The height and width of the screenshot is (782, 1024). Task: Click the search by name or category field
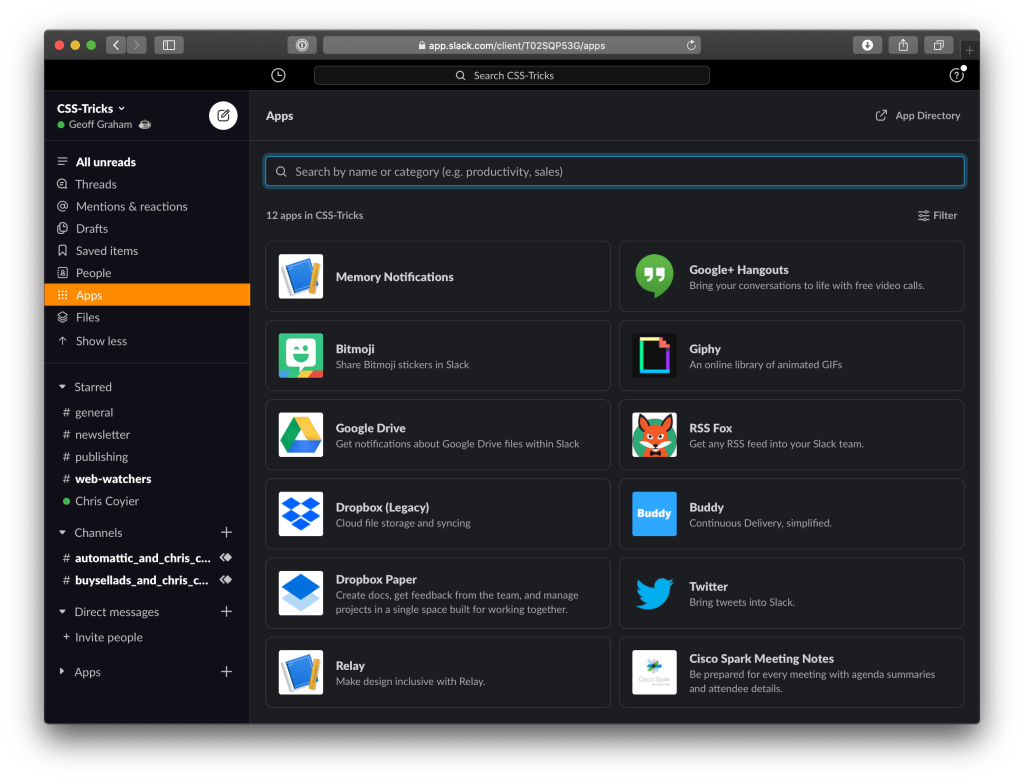pyautogui.click(x=615, y=171)
